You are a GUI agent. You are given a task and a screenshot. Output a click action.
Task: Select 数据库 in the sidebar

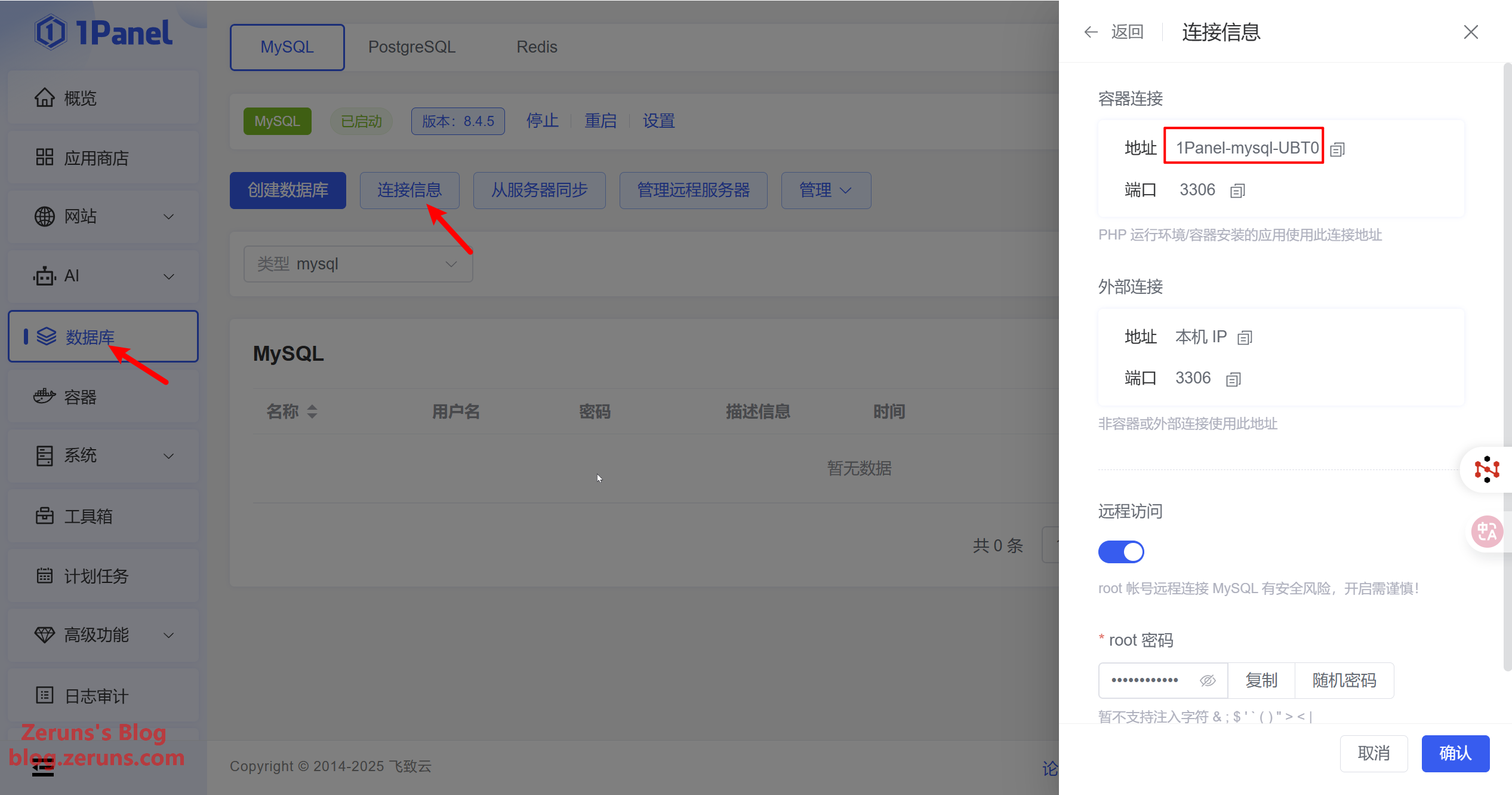coord(103,336)
